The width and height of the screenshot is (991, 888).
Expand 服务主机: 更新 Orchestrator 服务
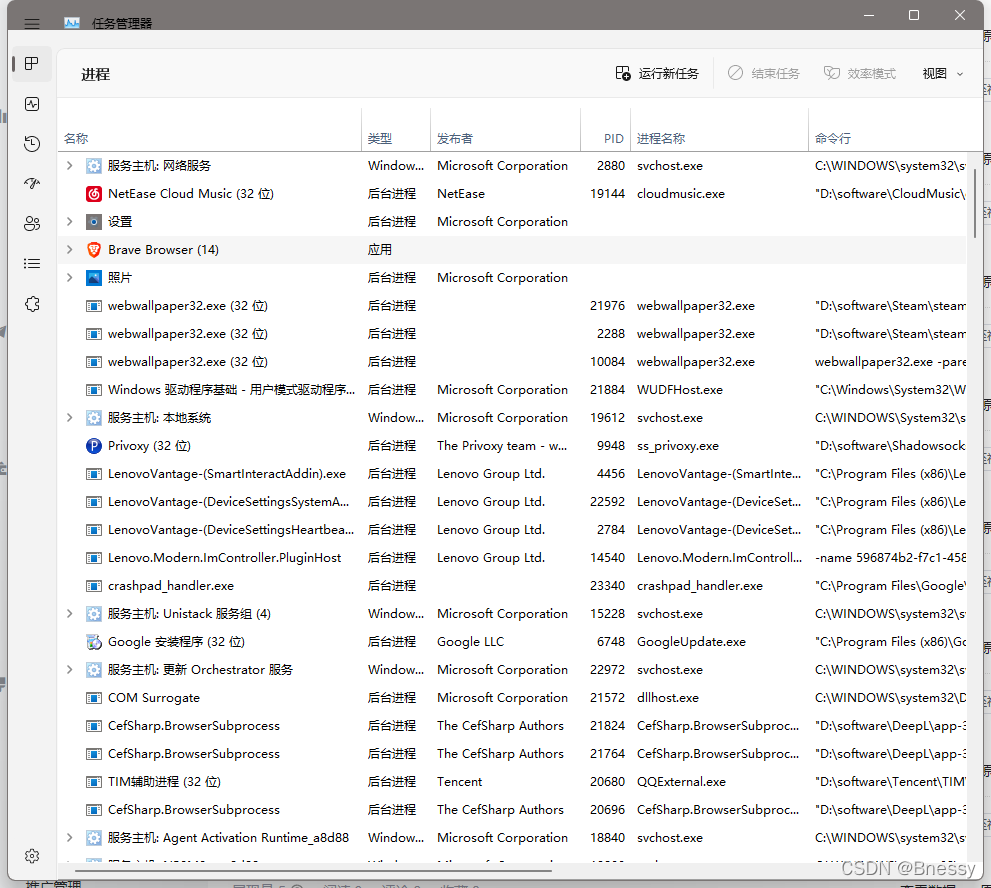(x=70, y=670)
